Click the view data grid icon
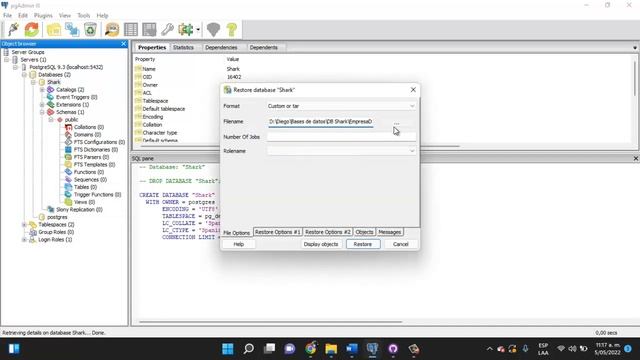 tap(131, 29)
